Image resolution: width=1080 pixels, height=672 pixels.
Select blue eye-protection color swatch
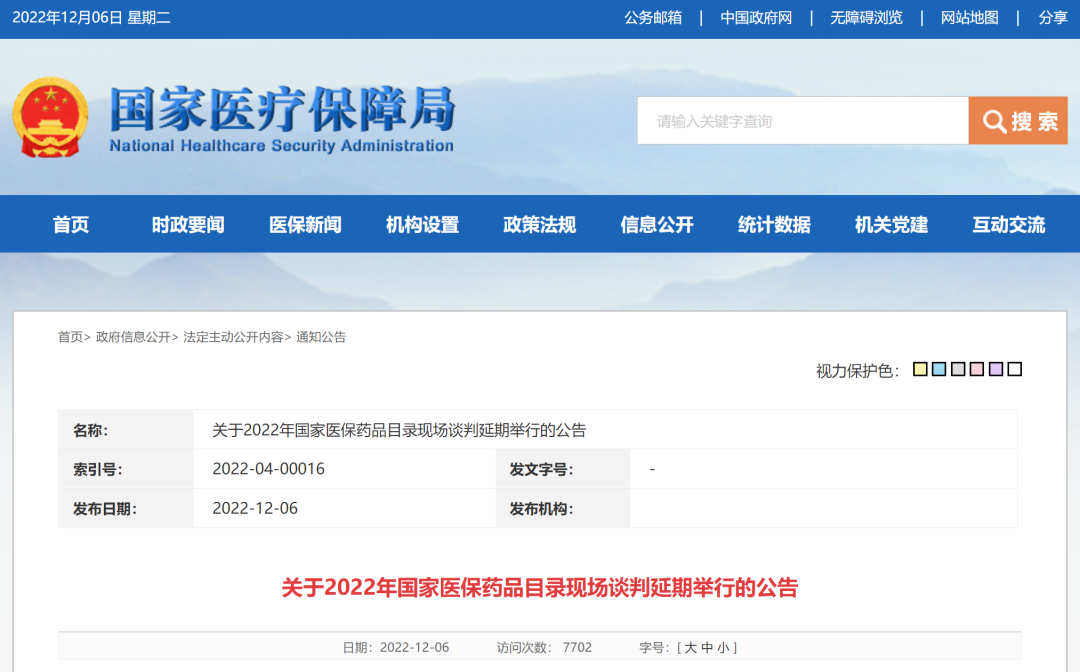[x=939, y=369]
